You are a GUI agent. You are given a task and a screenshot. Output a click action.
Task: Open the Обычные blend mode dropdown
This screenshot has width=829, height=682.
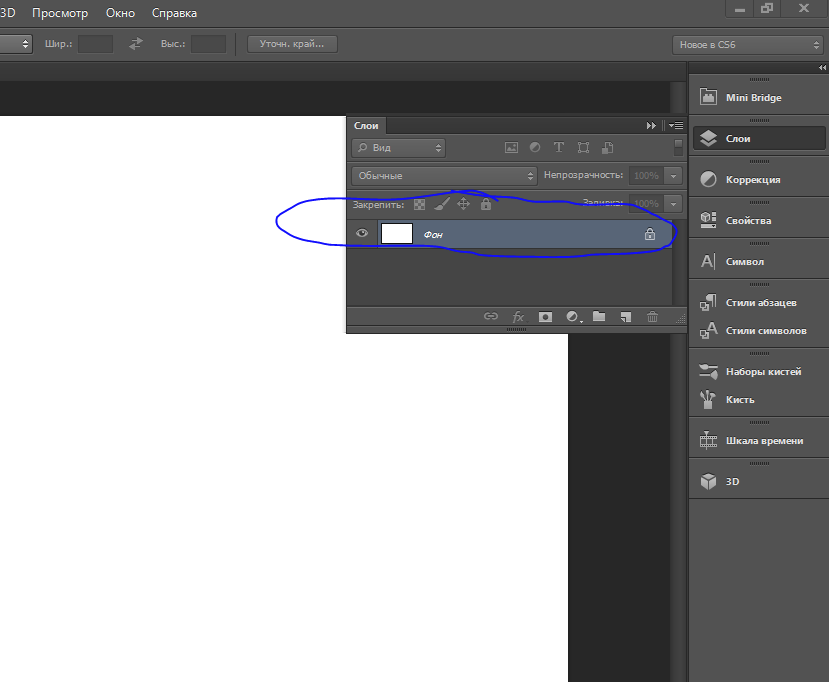tap(444, 176)
